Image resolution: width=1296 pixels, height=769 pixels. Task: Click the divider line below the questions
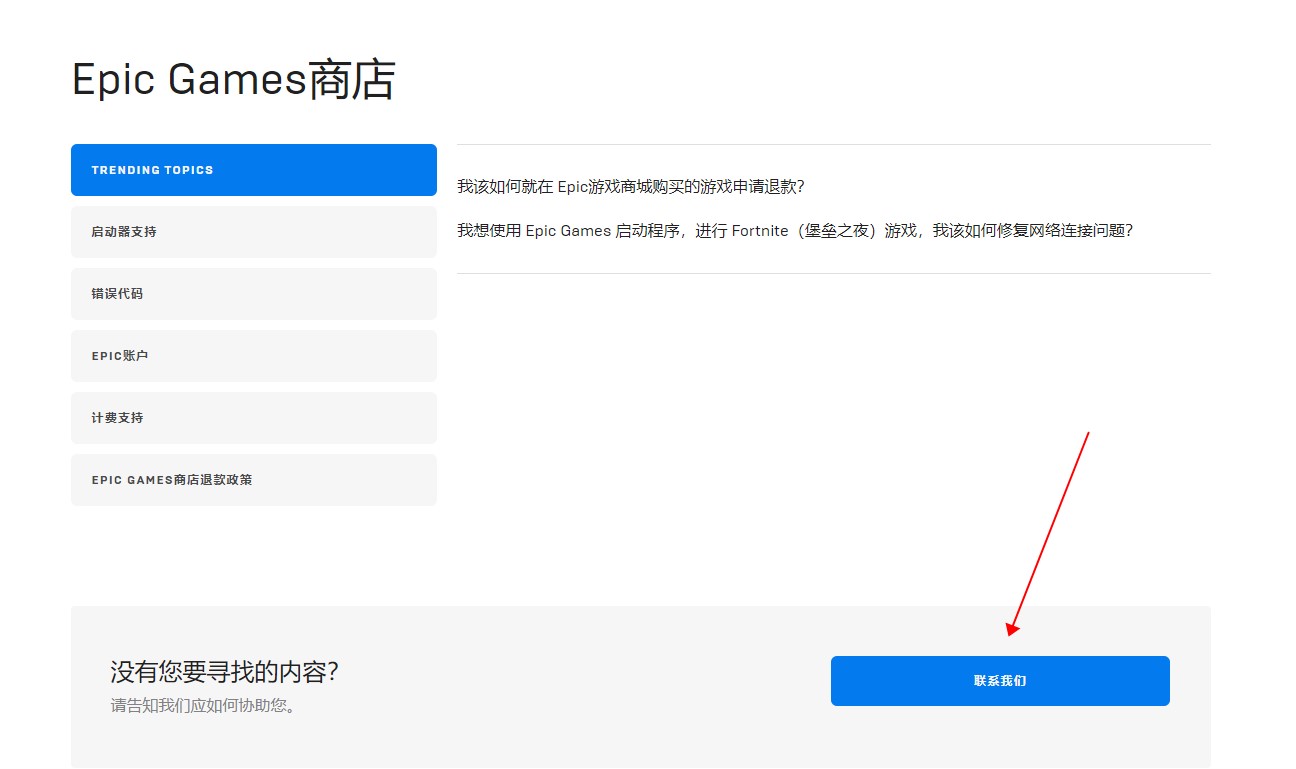pos(833,273)
